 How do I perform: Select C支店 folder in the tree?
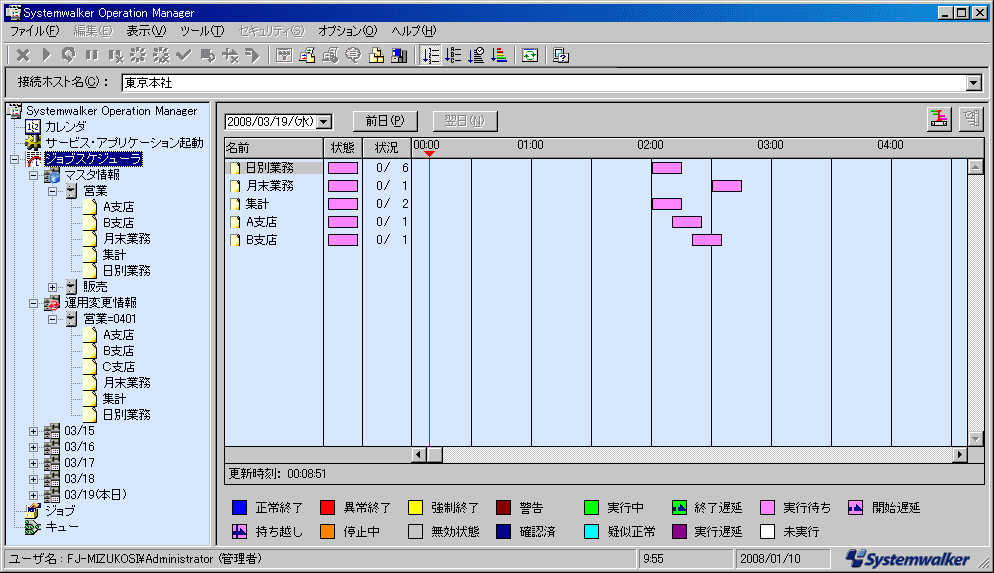pos(118,366)
